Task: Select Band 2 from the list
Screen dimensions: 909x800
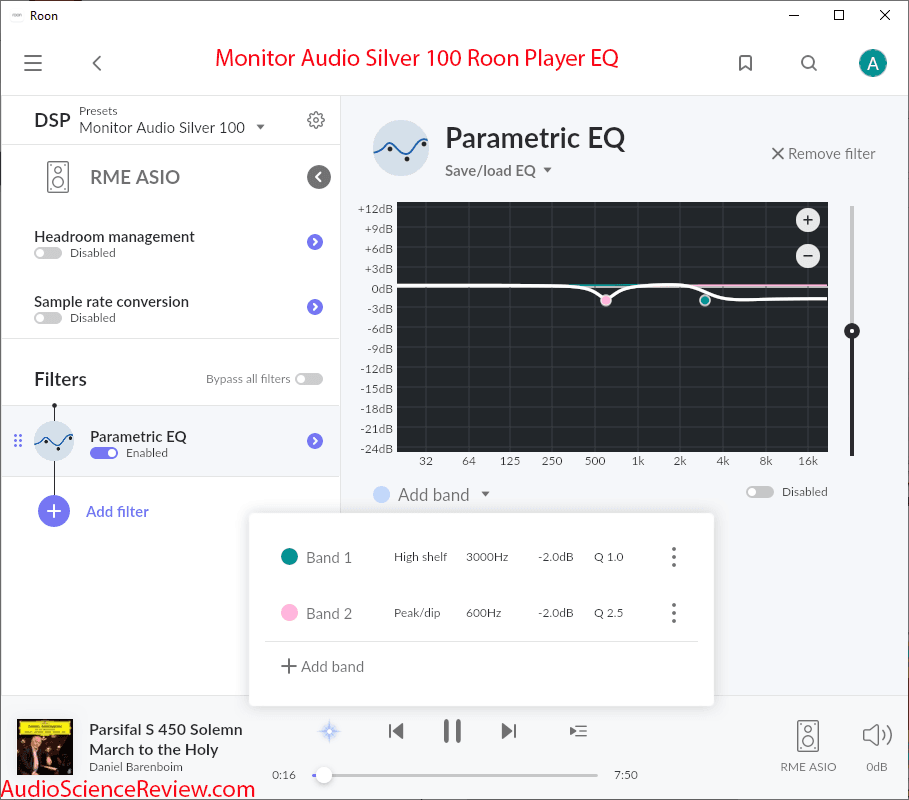Action: tap(329, 613)
